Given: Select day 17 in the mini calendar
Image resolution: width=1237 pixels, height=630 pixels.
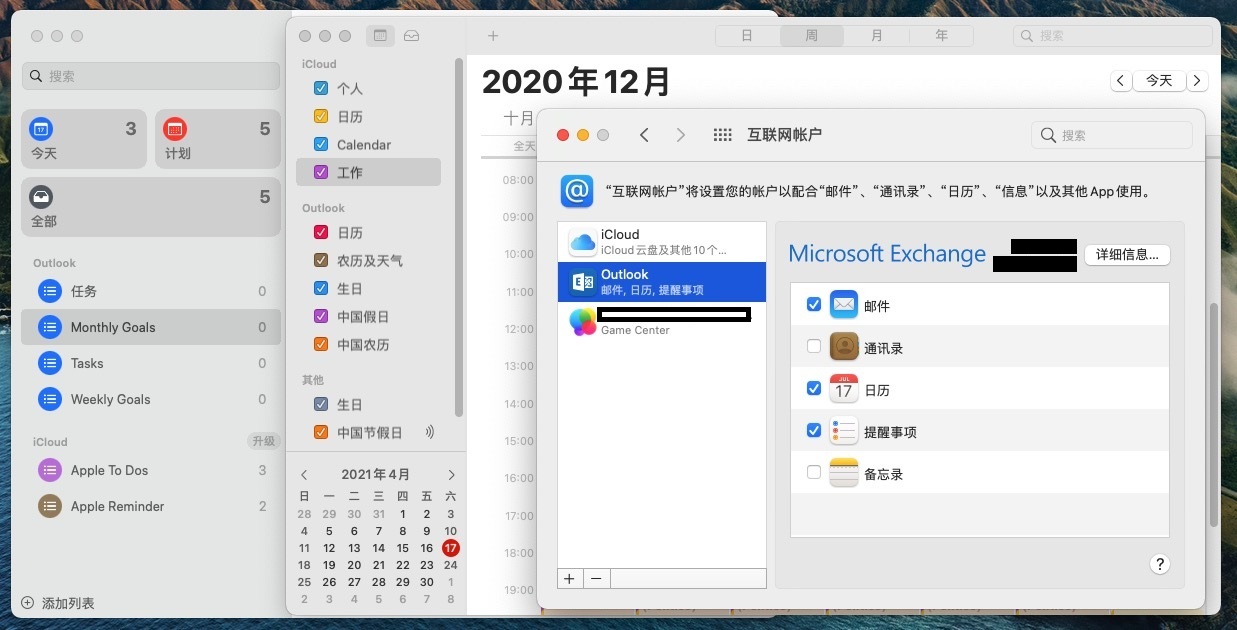Looking at the screenshot, I should (451, 547).
